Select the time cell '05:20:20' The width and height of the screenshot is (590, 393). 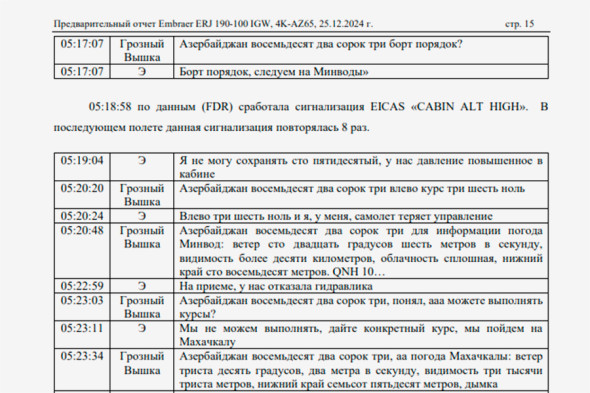(x=82, y=195)
